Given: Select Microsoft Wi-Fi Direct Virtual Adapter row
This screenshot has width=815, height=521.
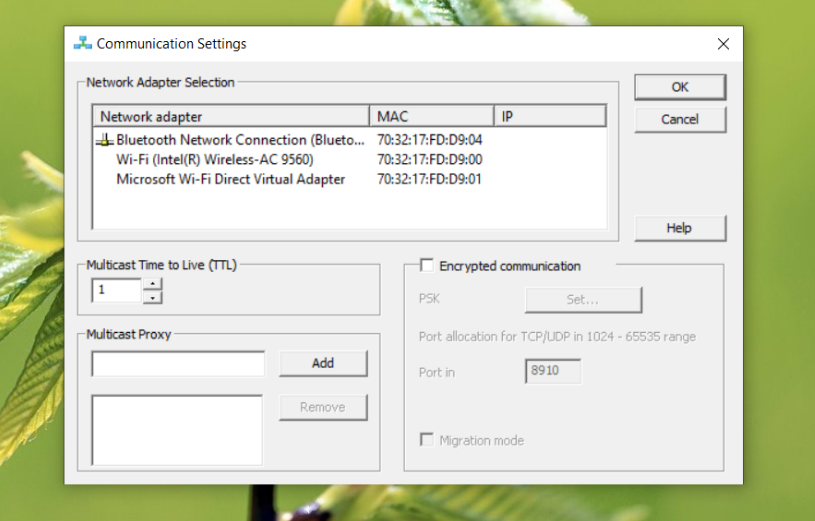Looking at the screenshot, I should click(349, 179).
